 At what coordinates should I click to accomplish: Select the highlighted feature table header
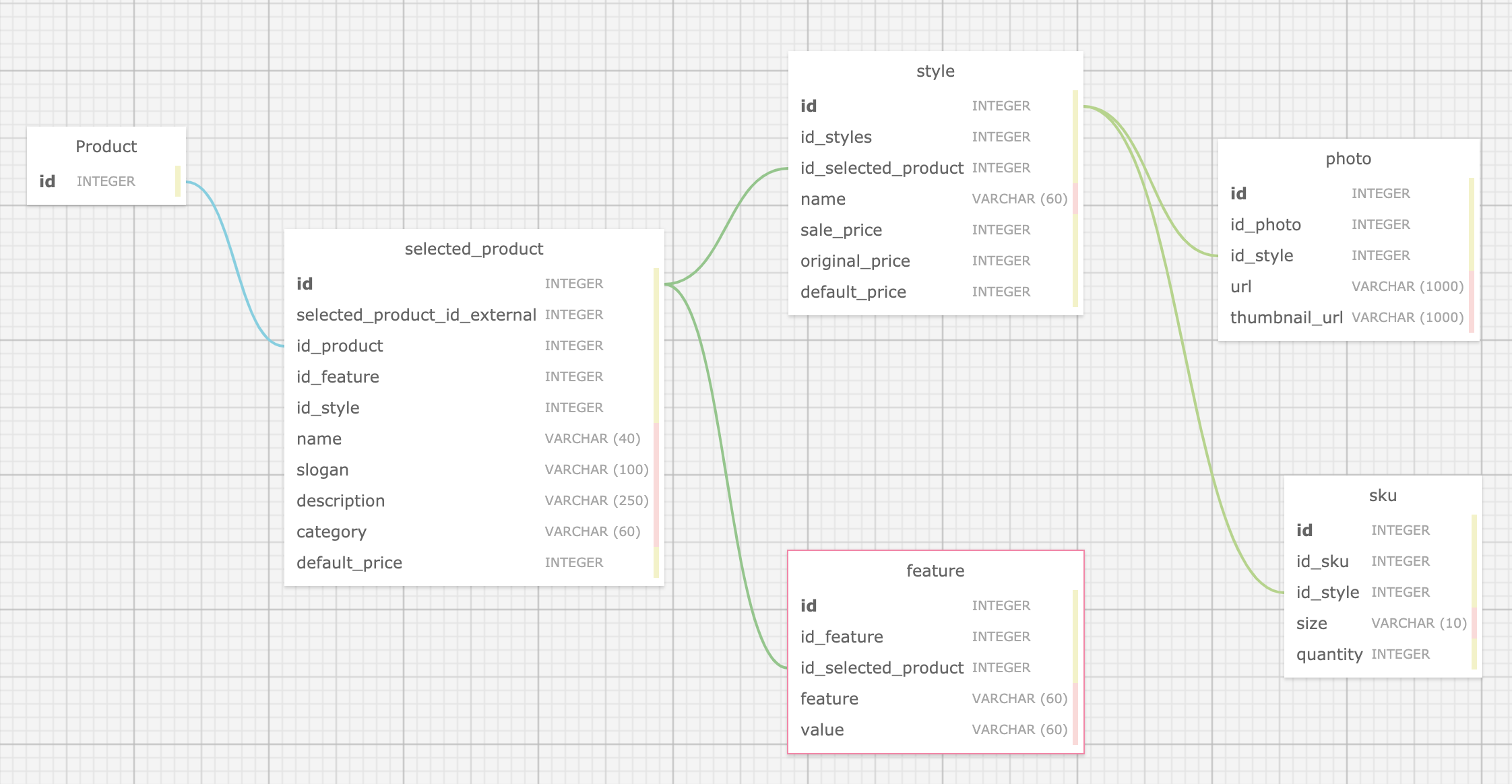tap(935, 570)
